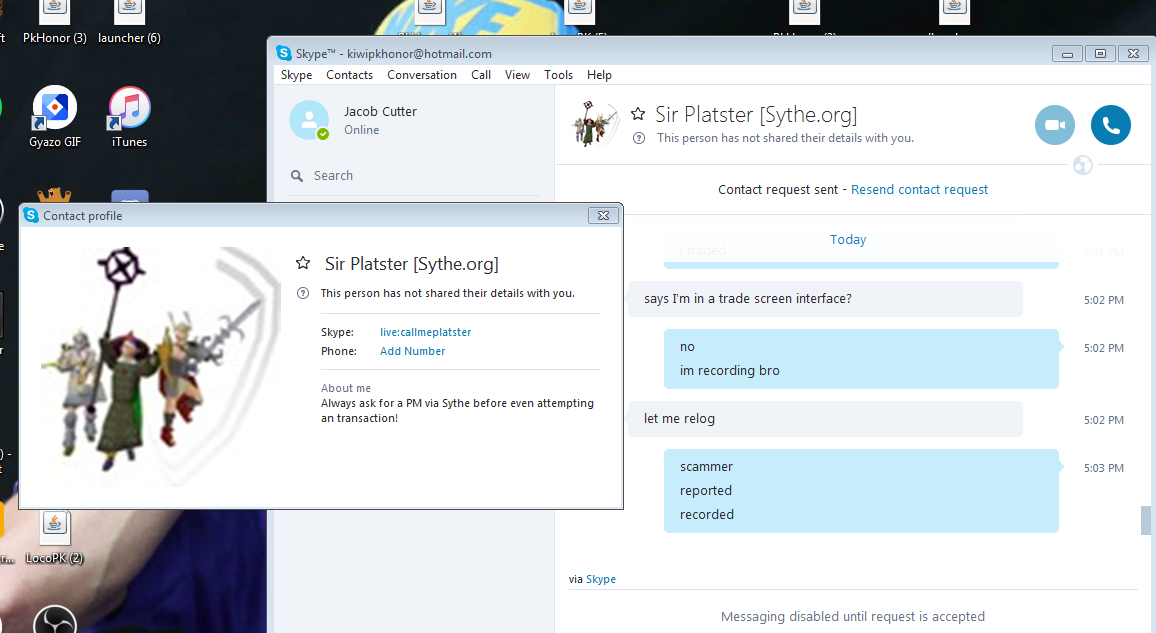Click the message 'im recording bro'

pos(729,371)
